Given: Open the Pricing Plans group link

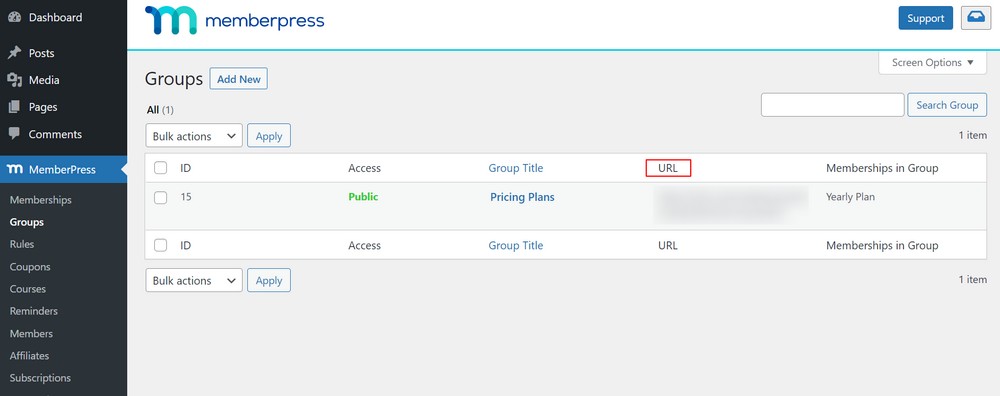Looking at the screenshot, I should [x=522, y=197].
